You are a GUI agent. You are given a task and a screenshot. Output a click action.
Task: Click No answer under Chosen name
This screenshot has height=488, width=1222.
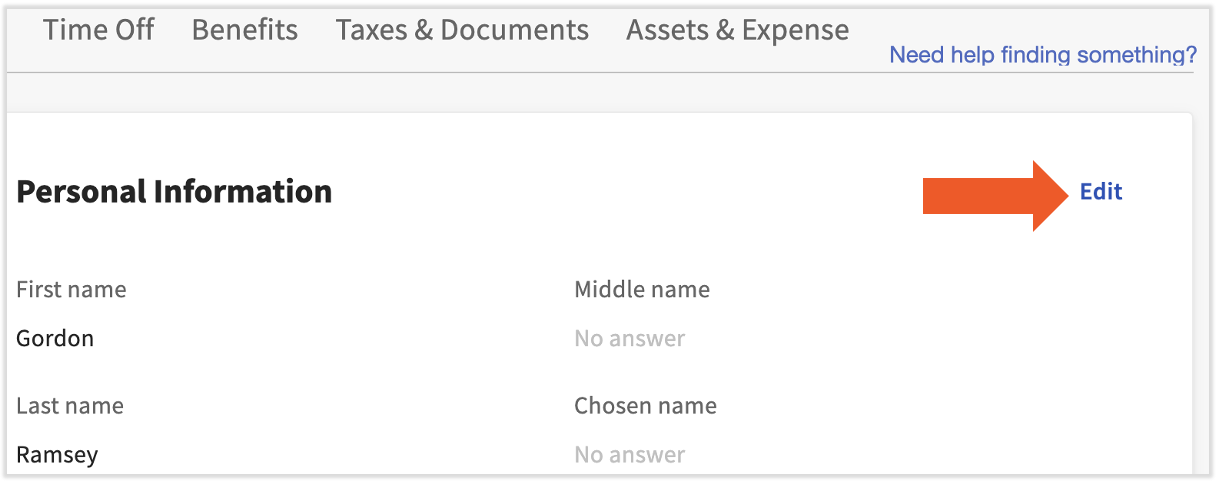(629, 455)
